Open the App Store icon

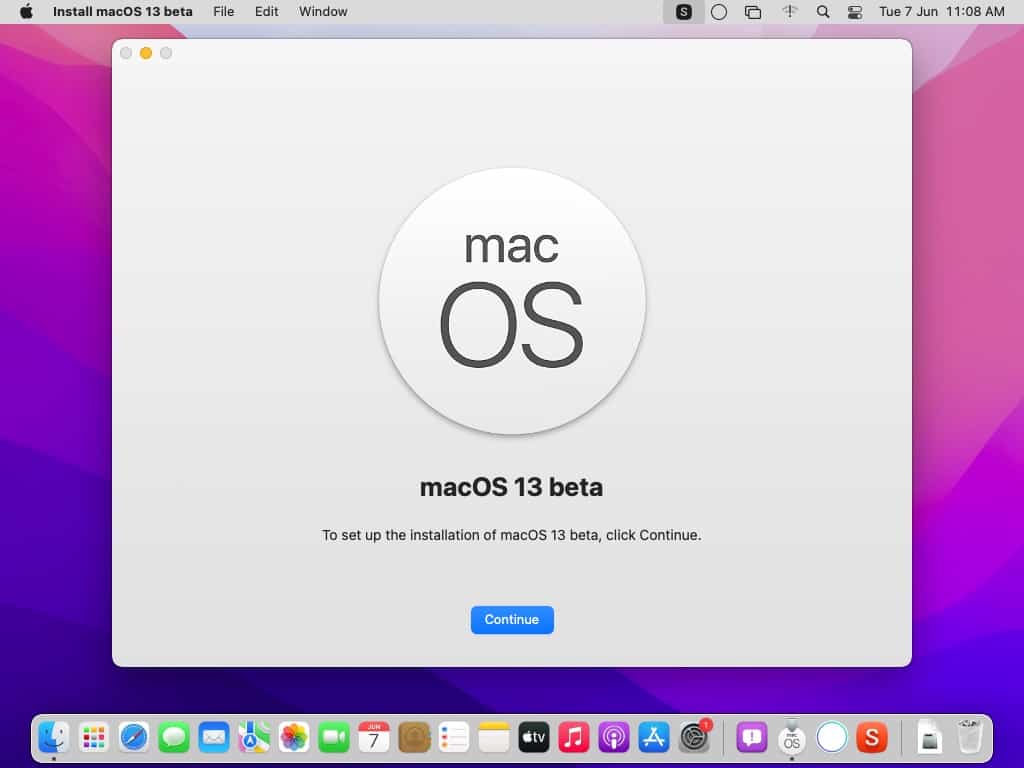(x=654, y=738)
